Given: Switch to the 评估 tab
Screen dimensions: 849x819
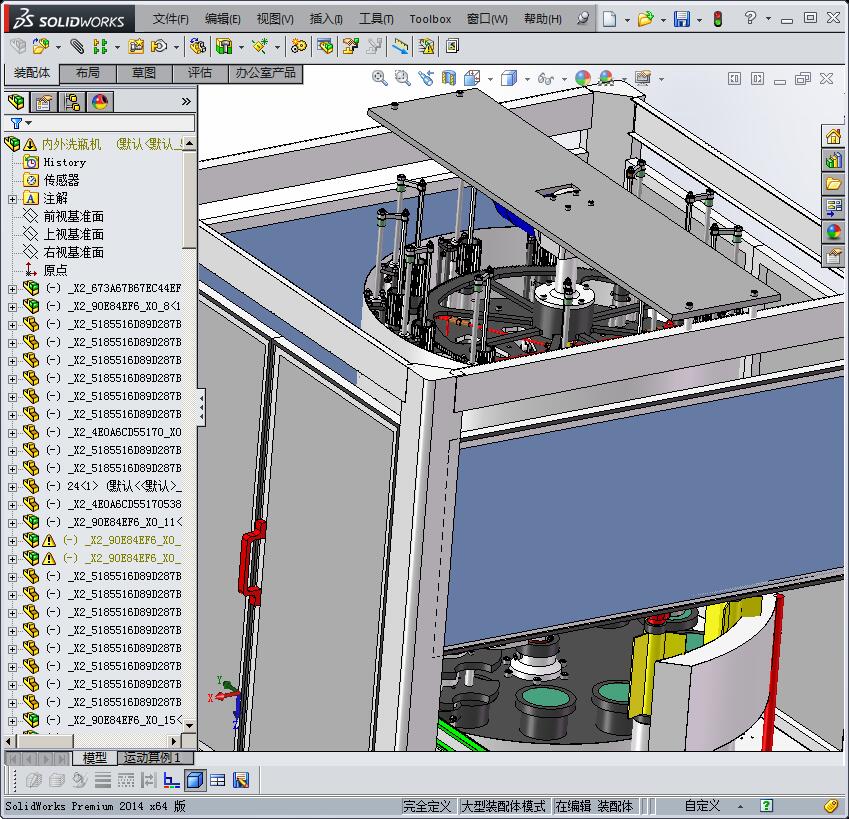Looking at the screenshot, I should [x=200, y=73].
